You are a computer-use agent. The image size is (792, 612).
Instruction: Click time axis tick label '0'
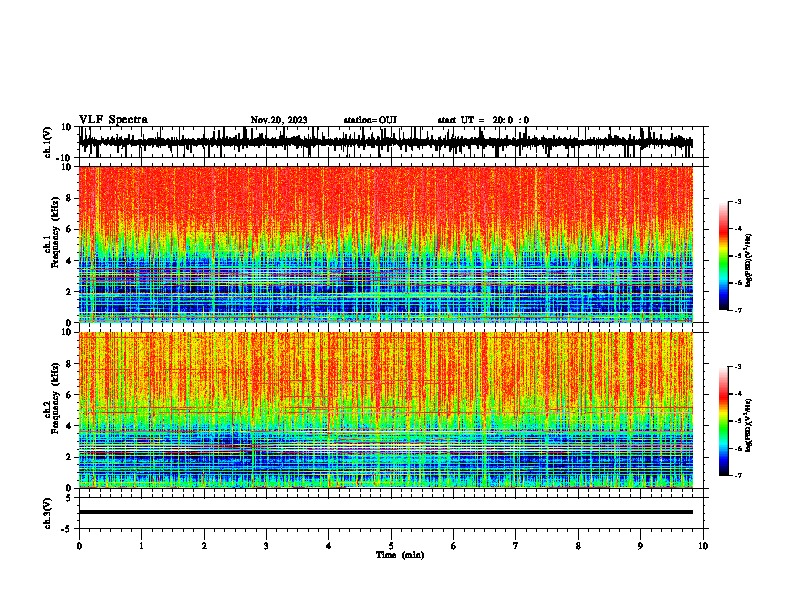(79, 546)
